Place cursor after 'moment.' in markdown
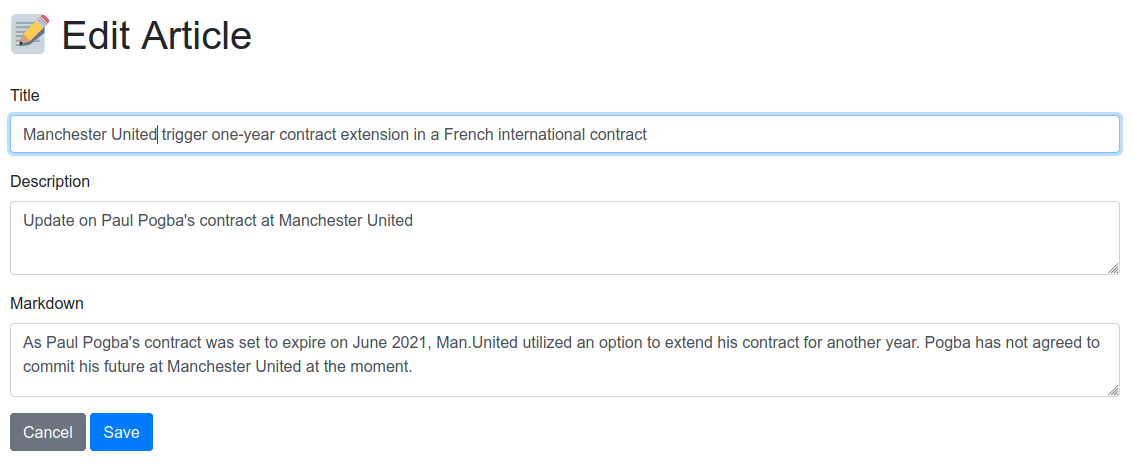This screenshot has height=474, width=1133. (x=413, y=366)
